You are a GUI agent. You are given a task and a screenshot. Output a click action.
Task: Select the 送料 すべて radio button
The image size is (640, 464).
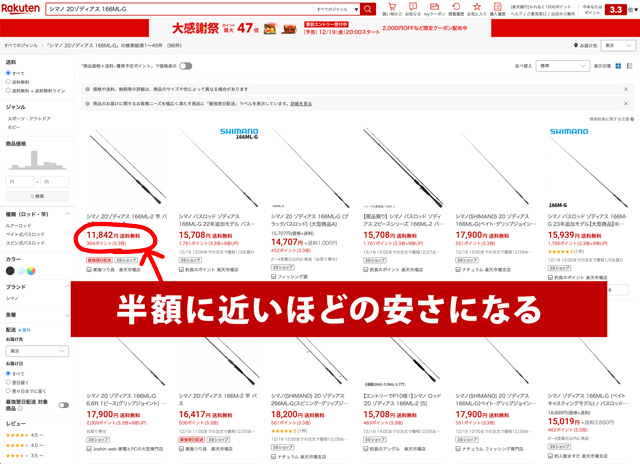click(8, 73)
